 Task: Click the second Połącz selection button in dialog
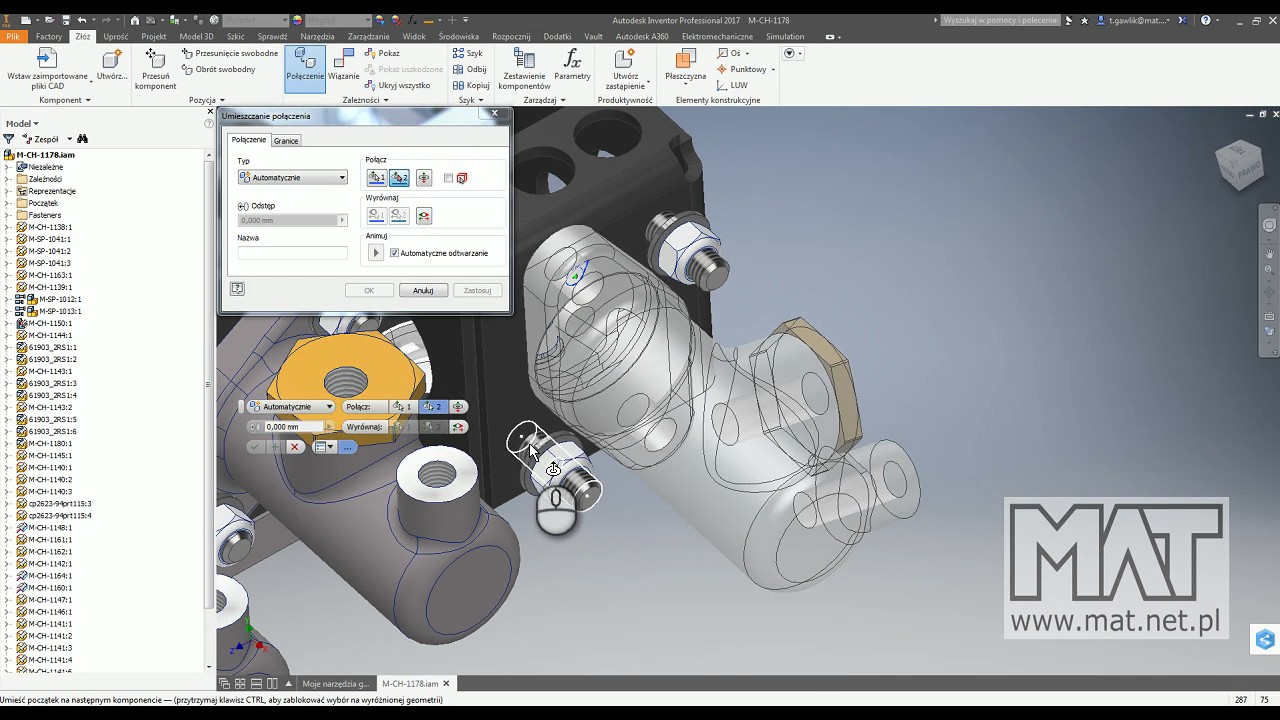(x=399, y=178)
